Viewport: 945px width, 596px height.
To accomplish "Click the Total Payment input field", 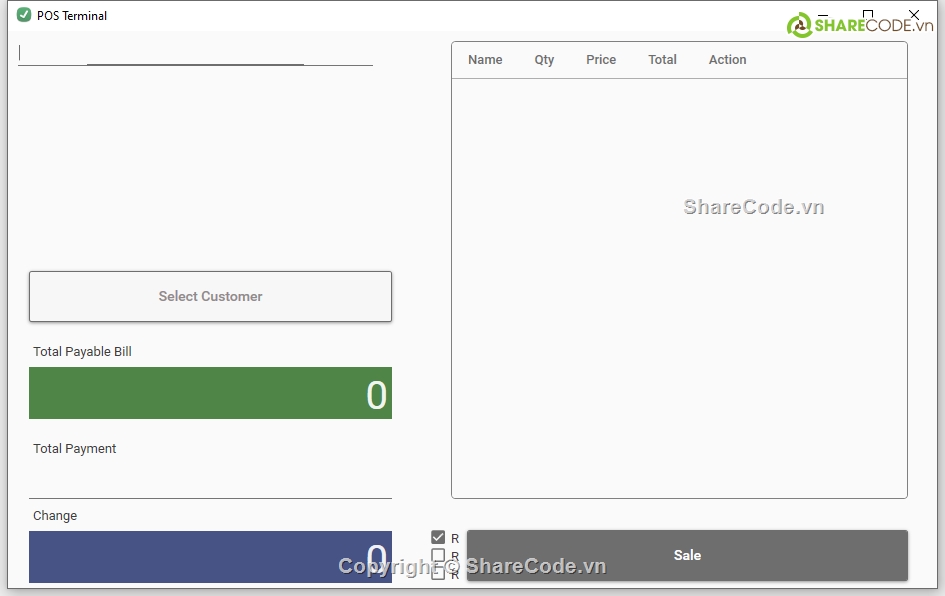I will click(210, 480).
